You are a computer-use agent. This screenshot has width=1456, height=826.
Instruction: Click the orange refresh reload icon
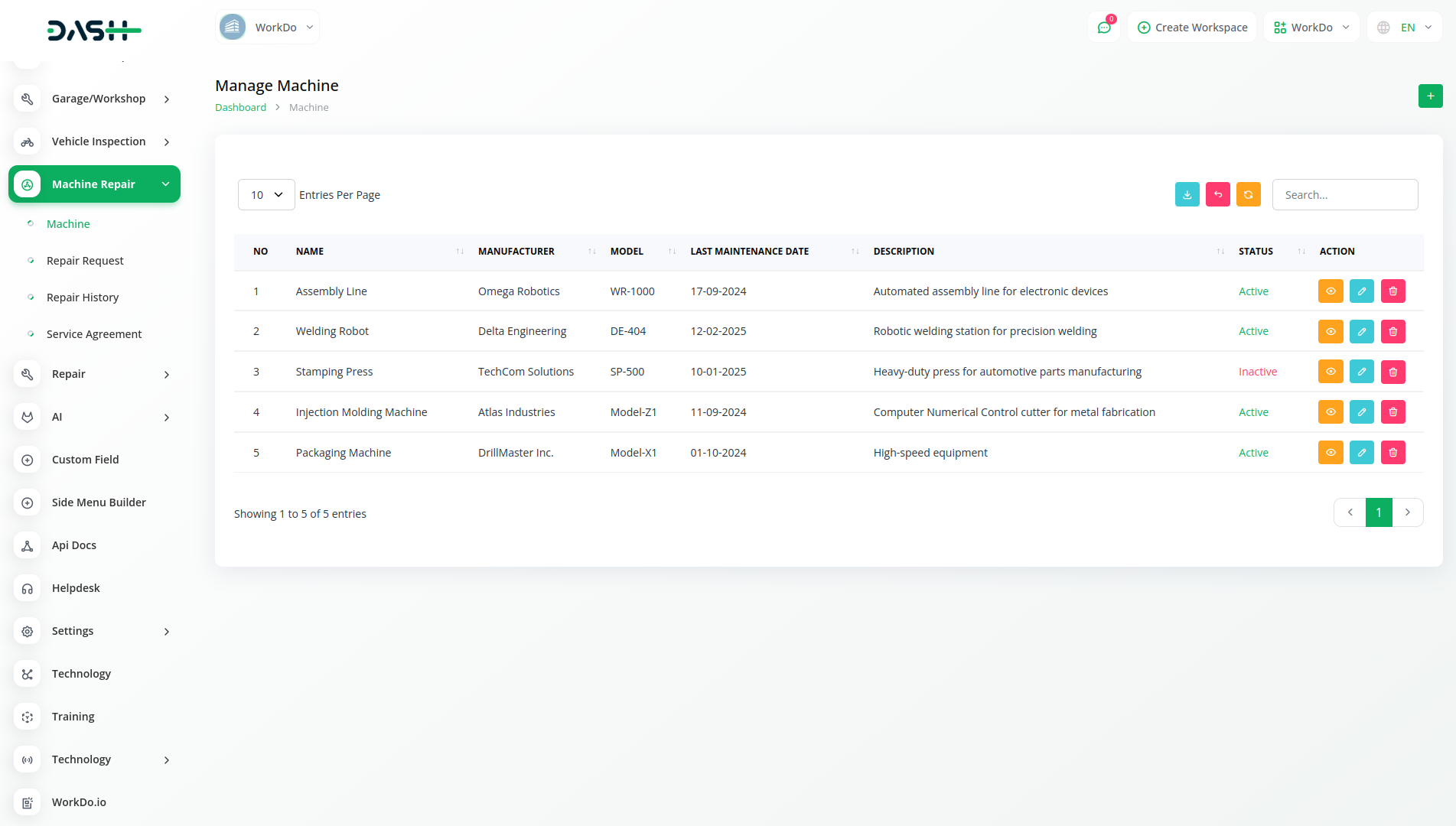(1248, 195)
